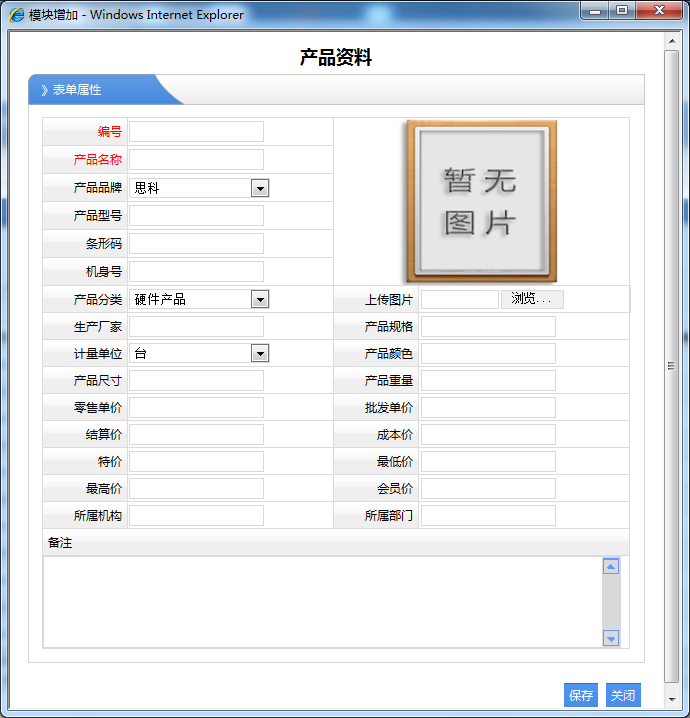Click the Internet Explorer icon in title bar
Viewport: 690px width, 718px height.
[x=17, y=15]
